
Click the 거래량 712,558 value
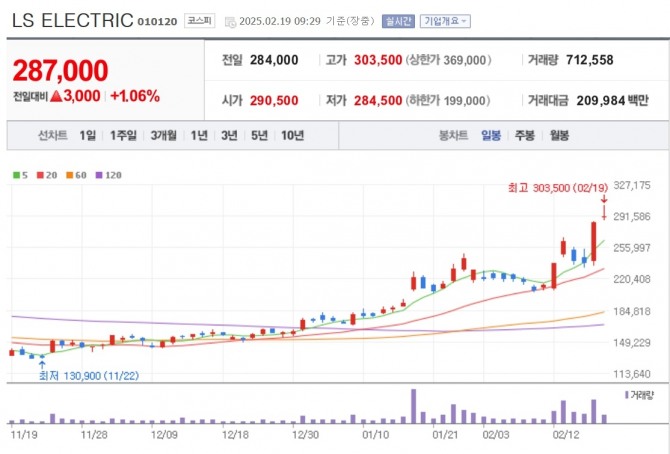point(590,60)
